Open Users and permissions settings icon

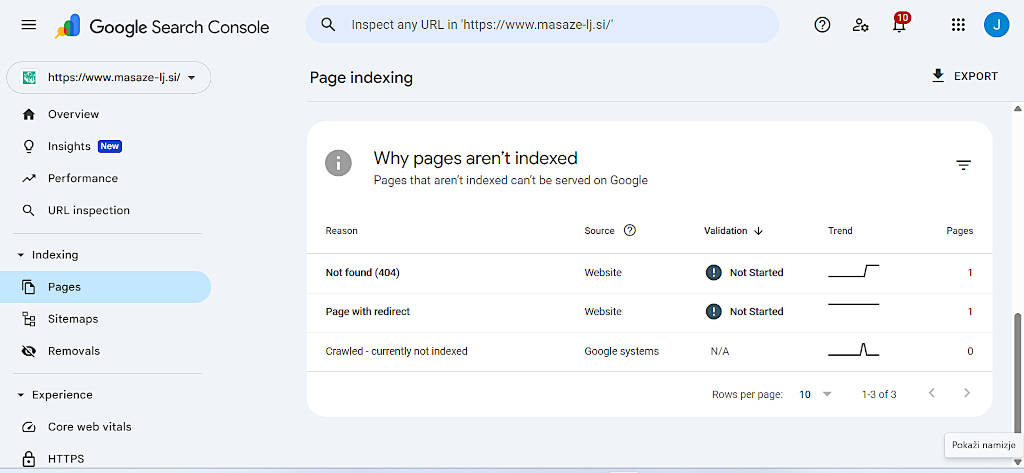860,25
